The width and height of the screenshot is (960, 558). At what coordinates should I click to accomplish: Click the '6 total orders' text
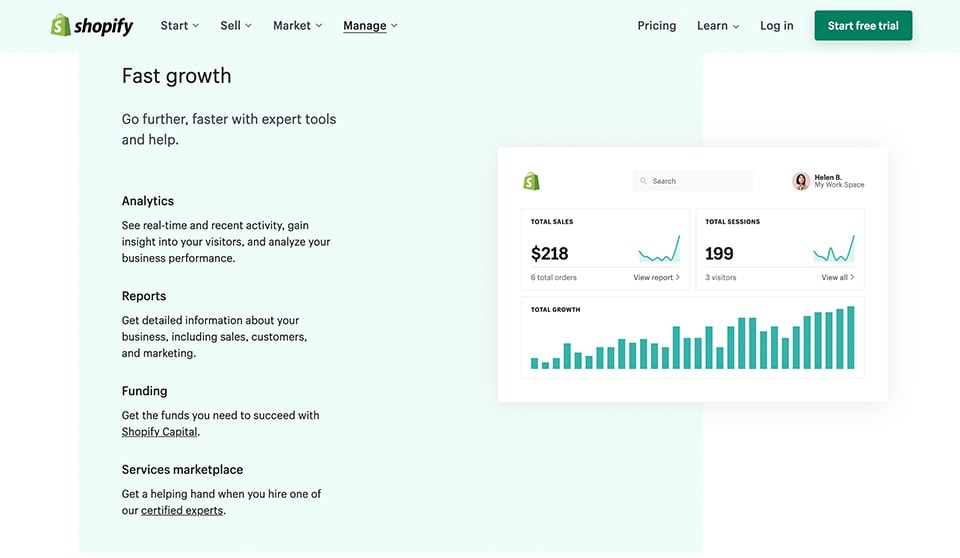tap(553, 277)
